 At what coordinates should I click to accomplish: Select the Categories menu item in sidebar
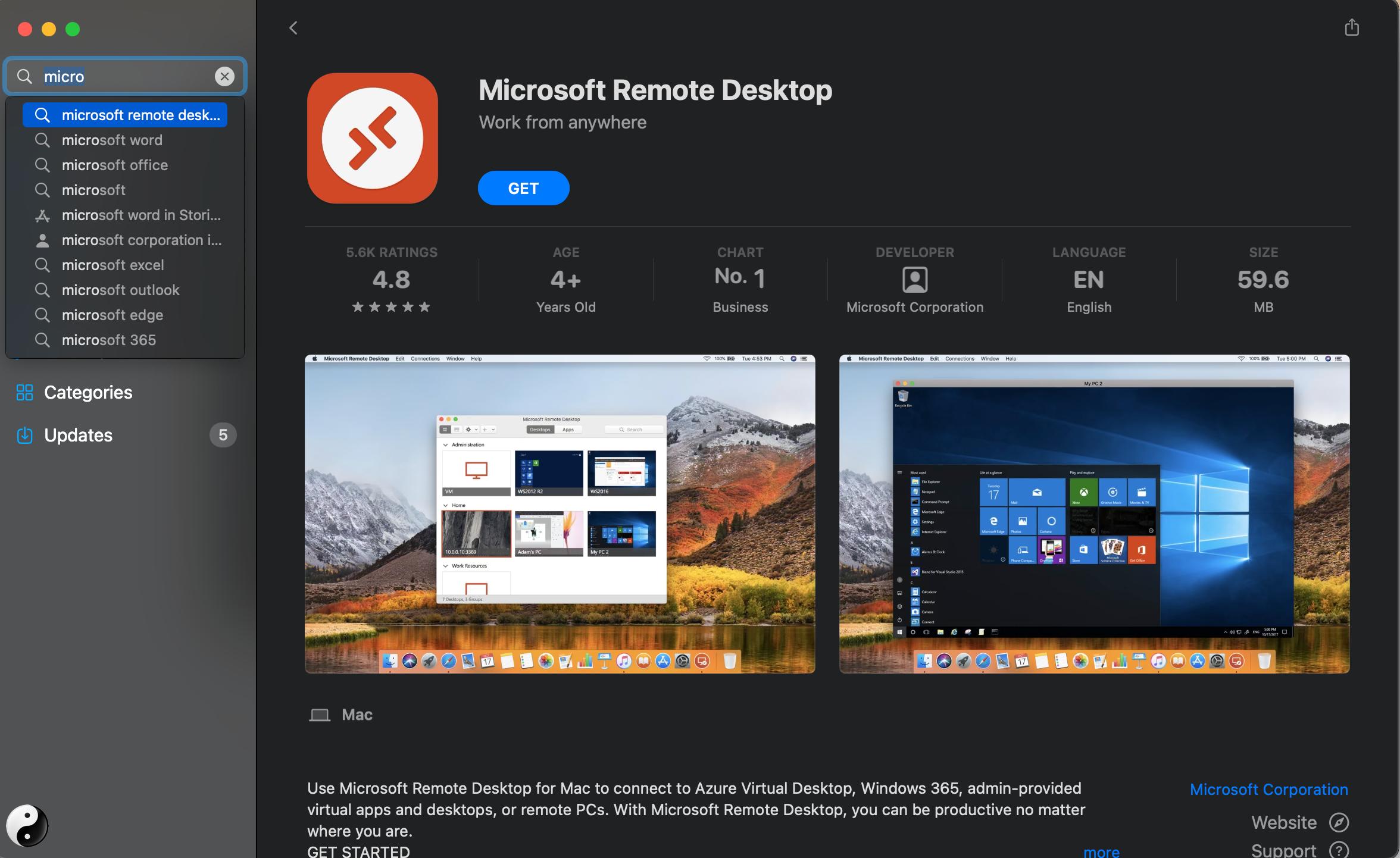click(x=87, y=392)
